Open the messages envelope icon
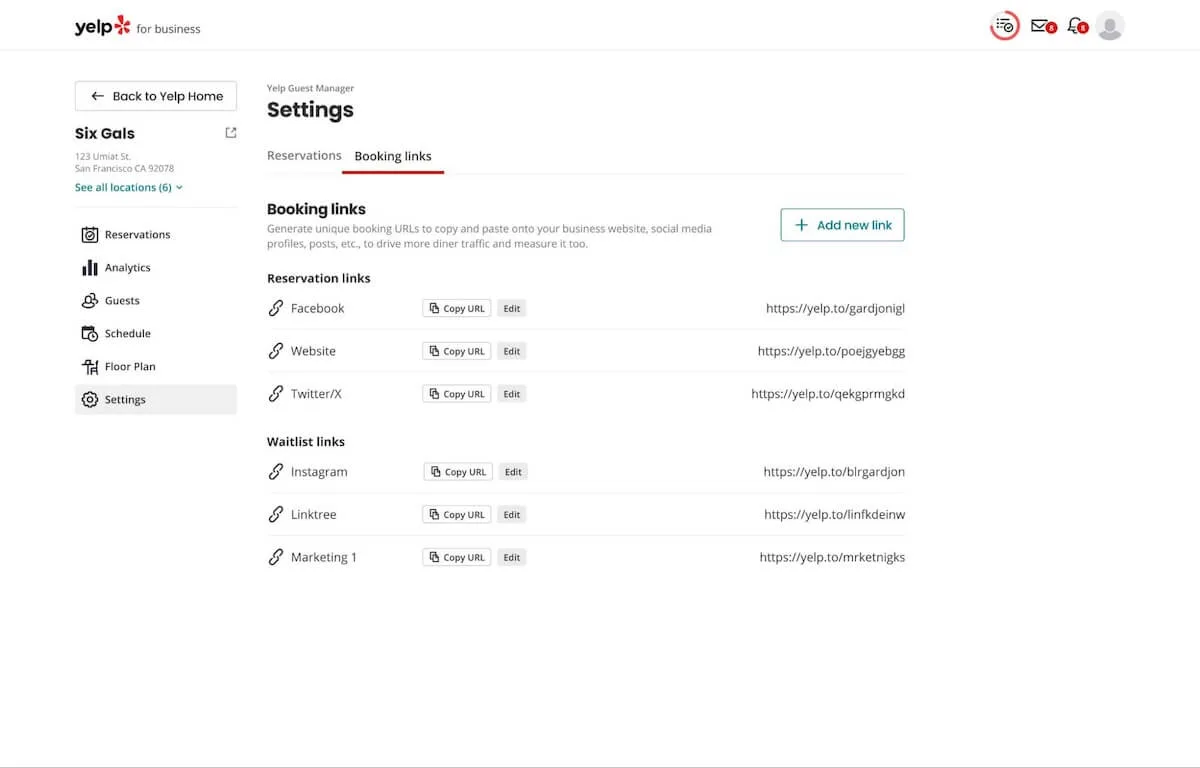The width and height of the screenshot is (1200, 768). point(1041,26)
